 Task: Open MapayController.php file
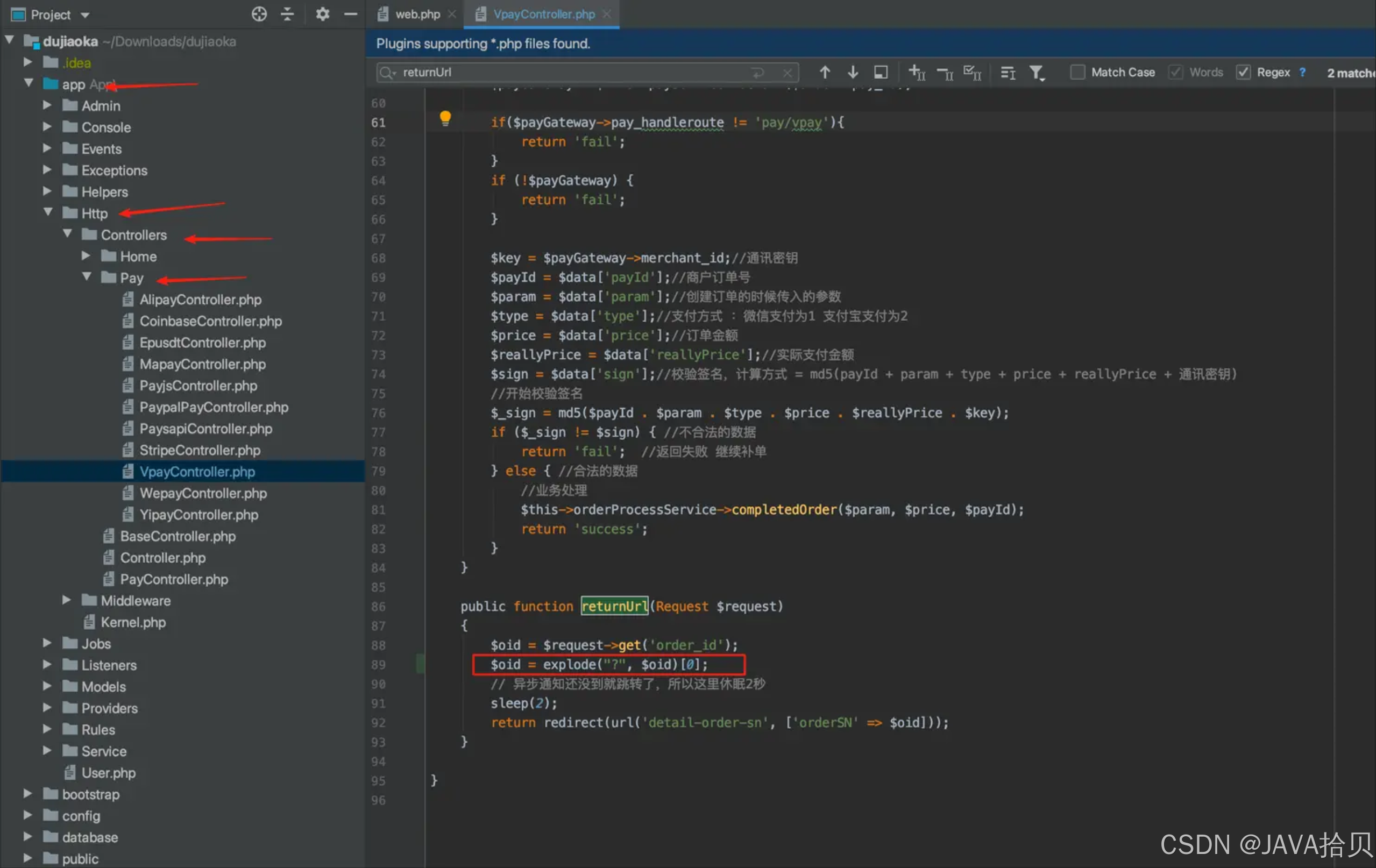(202, 364)
